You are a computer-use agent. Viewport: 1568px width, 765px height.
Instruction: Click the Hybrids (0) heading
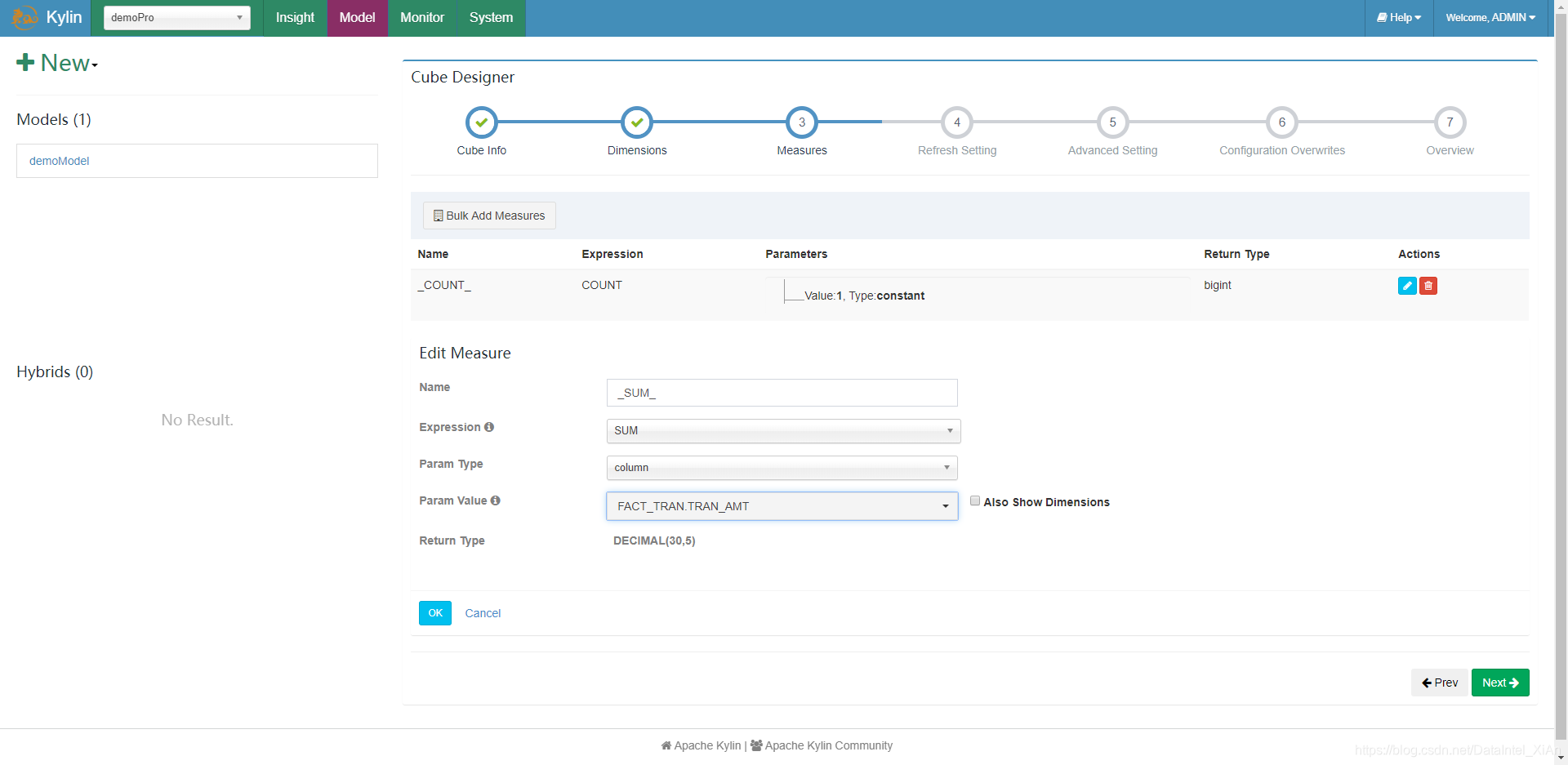click(55, 371)
